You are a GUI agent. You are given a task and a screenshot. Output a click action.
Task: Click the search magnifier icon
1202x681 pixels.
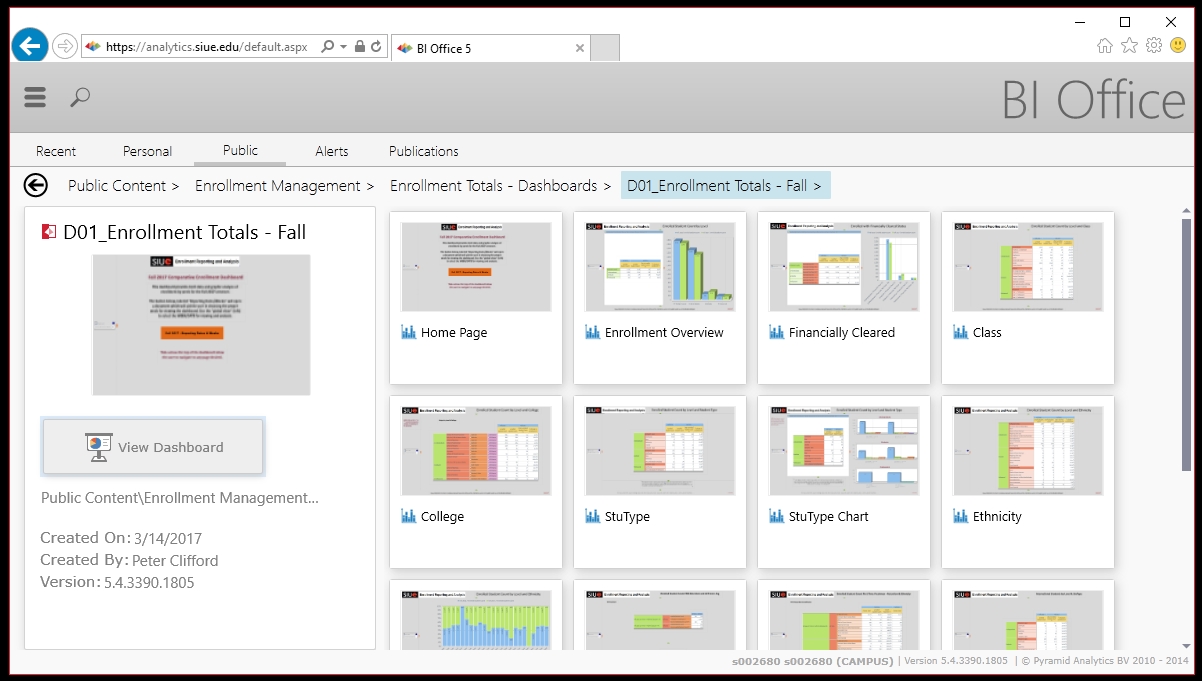[x=80, y=97]
